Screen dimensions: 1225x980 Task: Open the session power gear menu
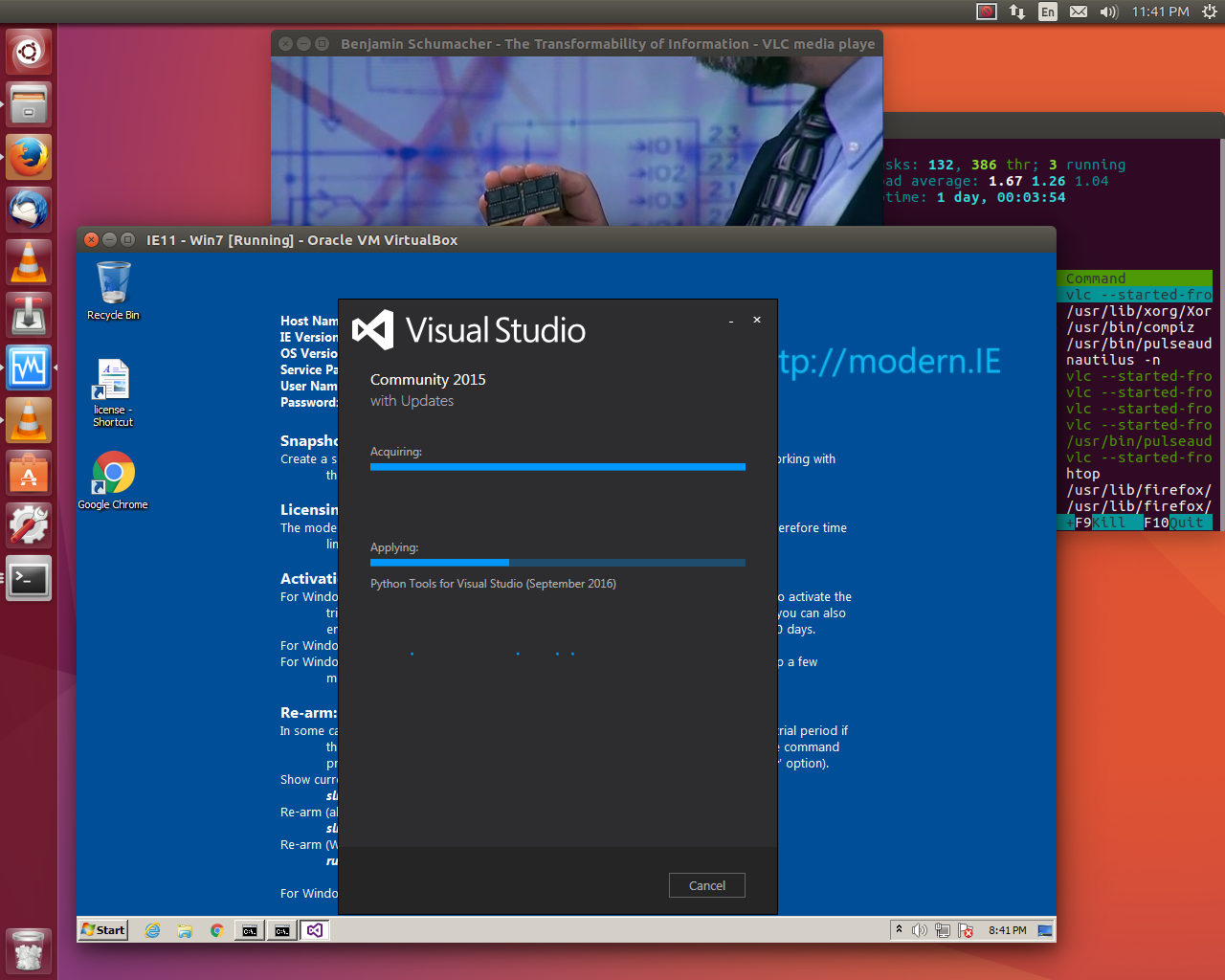pyautogui.click(x=1209, y=11)
